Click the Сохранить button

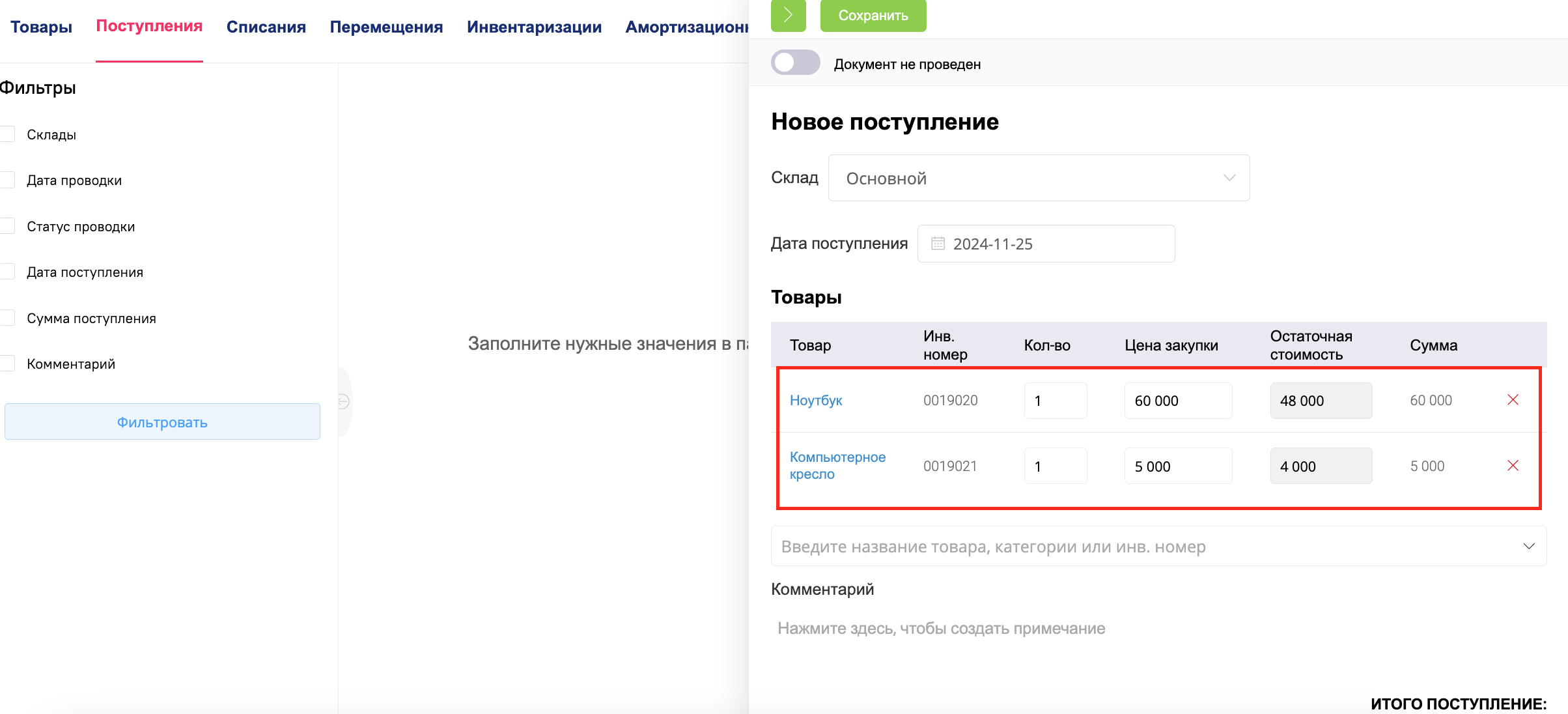click(x=873, y=16)
